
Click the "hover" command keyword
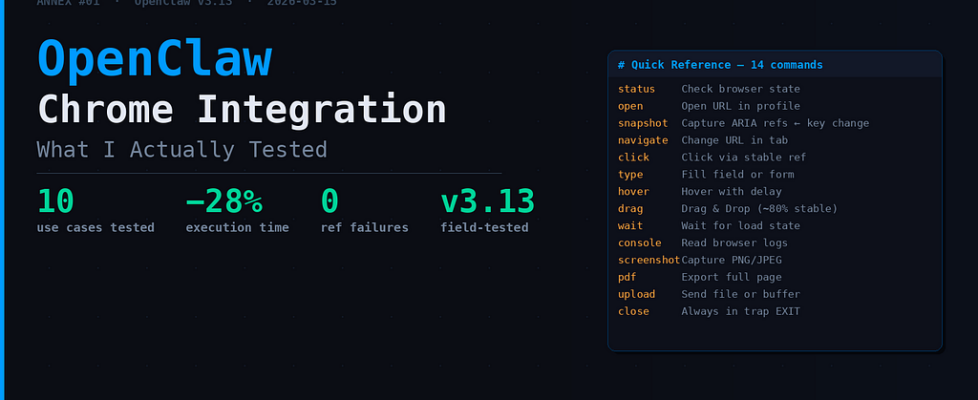633,191
